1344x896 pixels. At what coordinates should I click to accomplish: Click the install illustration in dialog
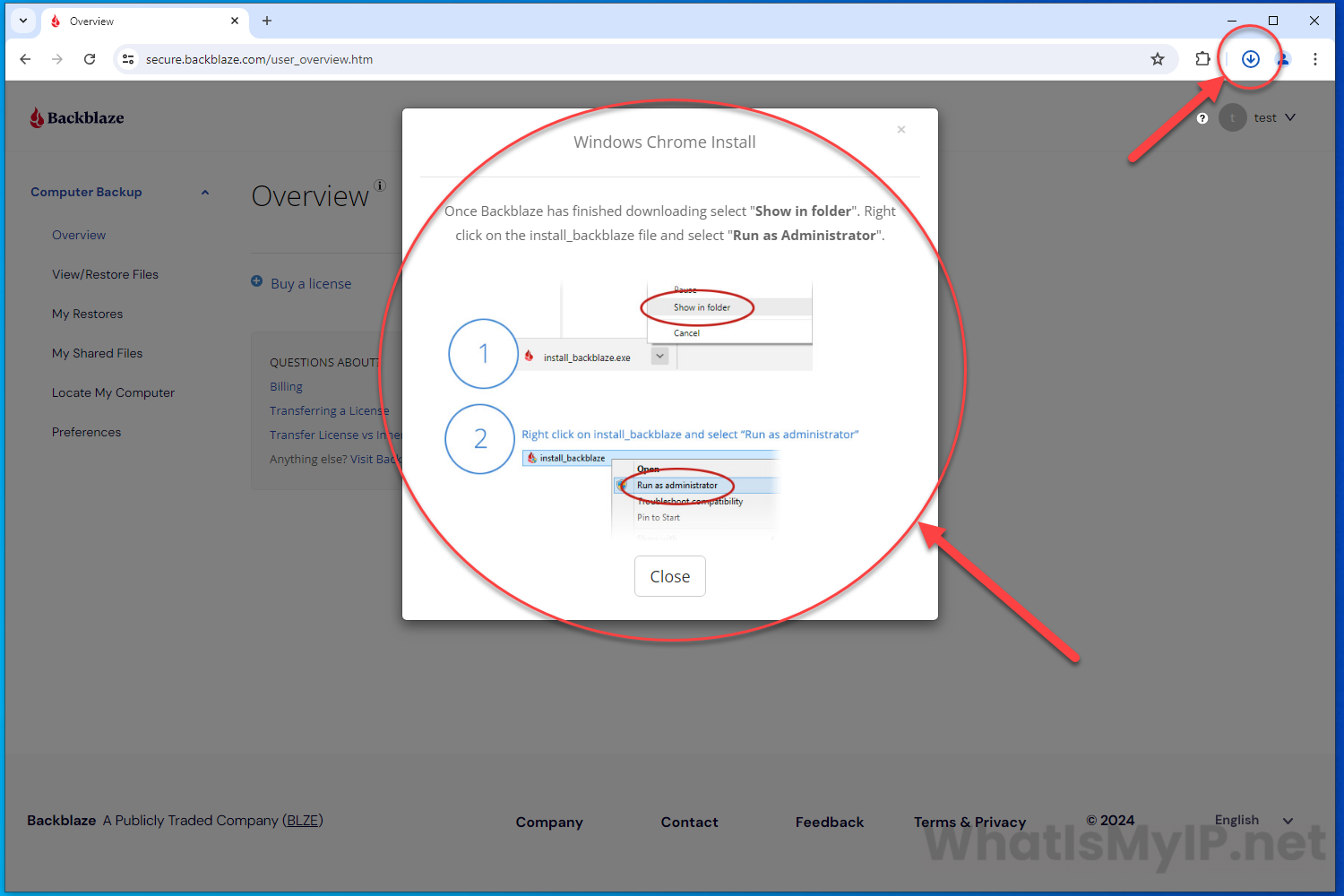point(653,409)
